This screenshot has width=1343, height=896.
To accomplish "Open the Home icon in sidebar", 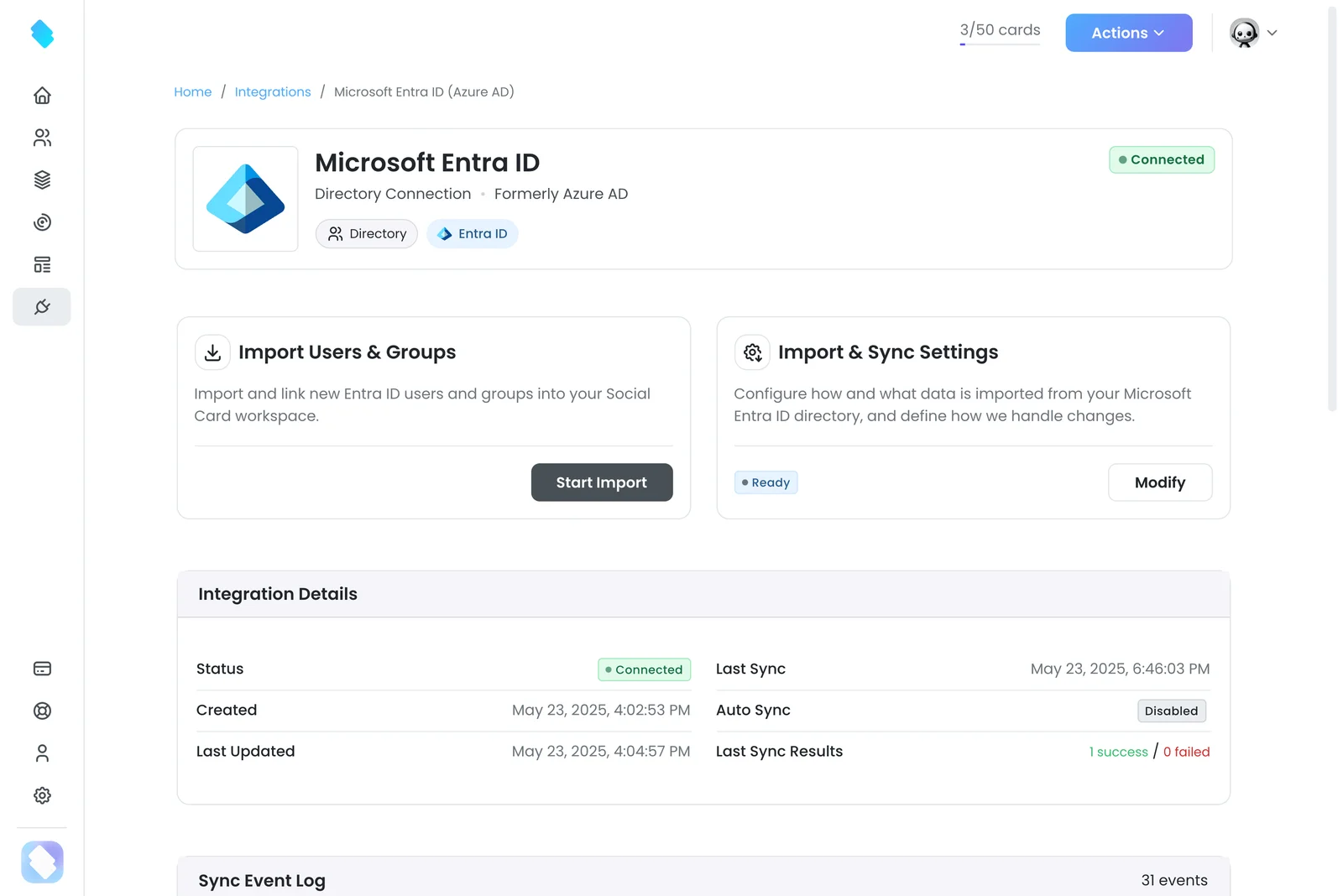I will click(x=42, y=96).
